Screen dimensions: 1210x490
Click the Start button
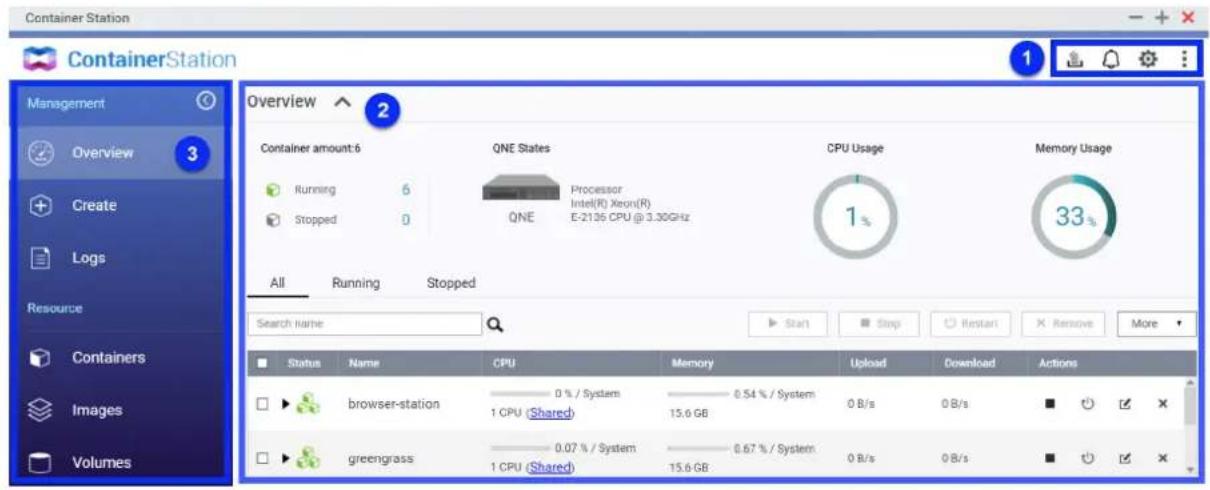pos(788,324)
